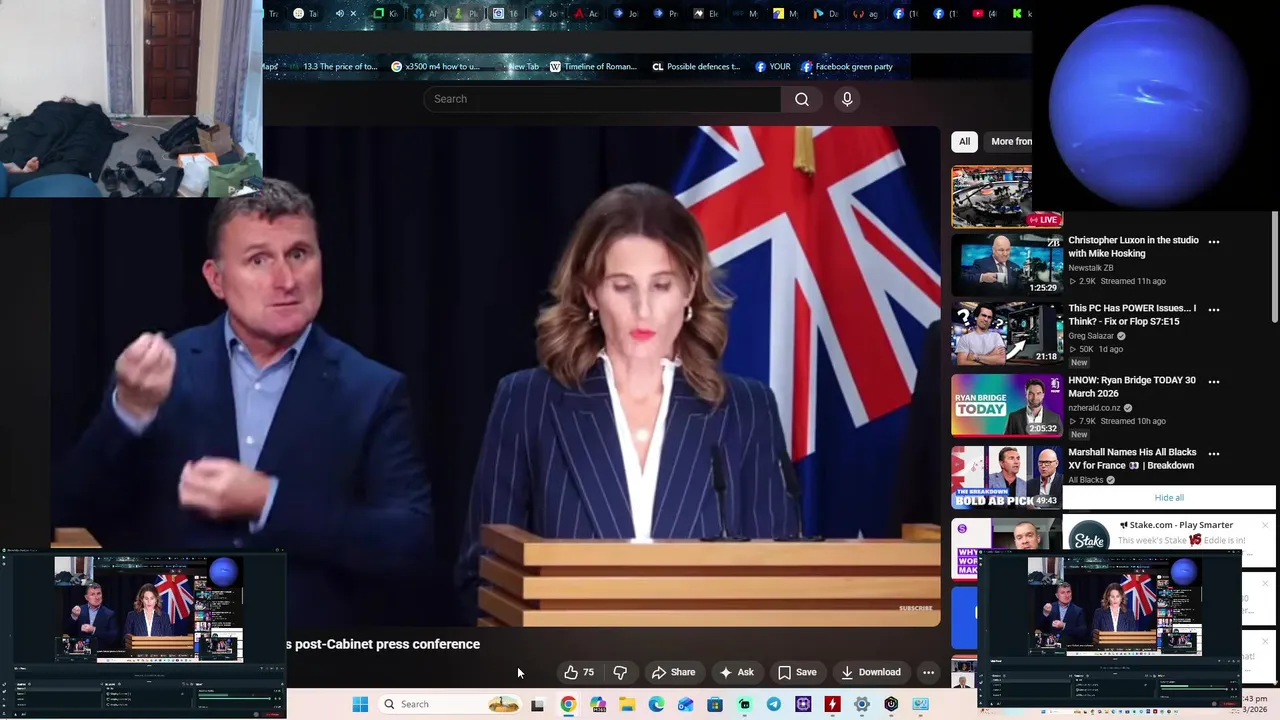Click the Windows taskbar Search box
This screenshot has height=720, width=1280.
click(450, 704)
